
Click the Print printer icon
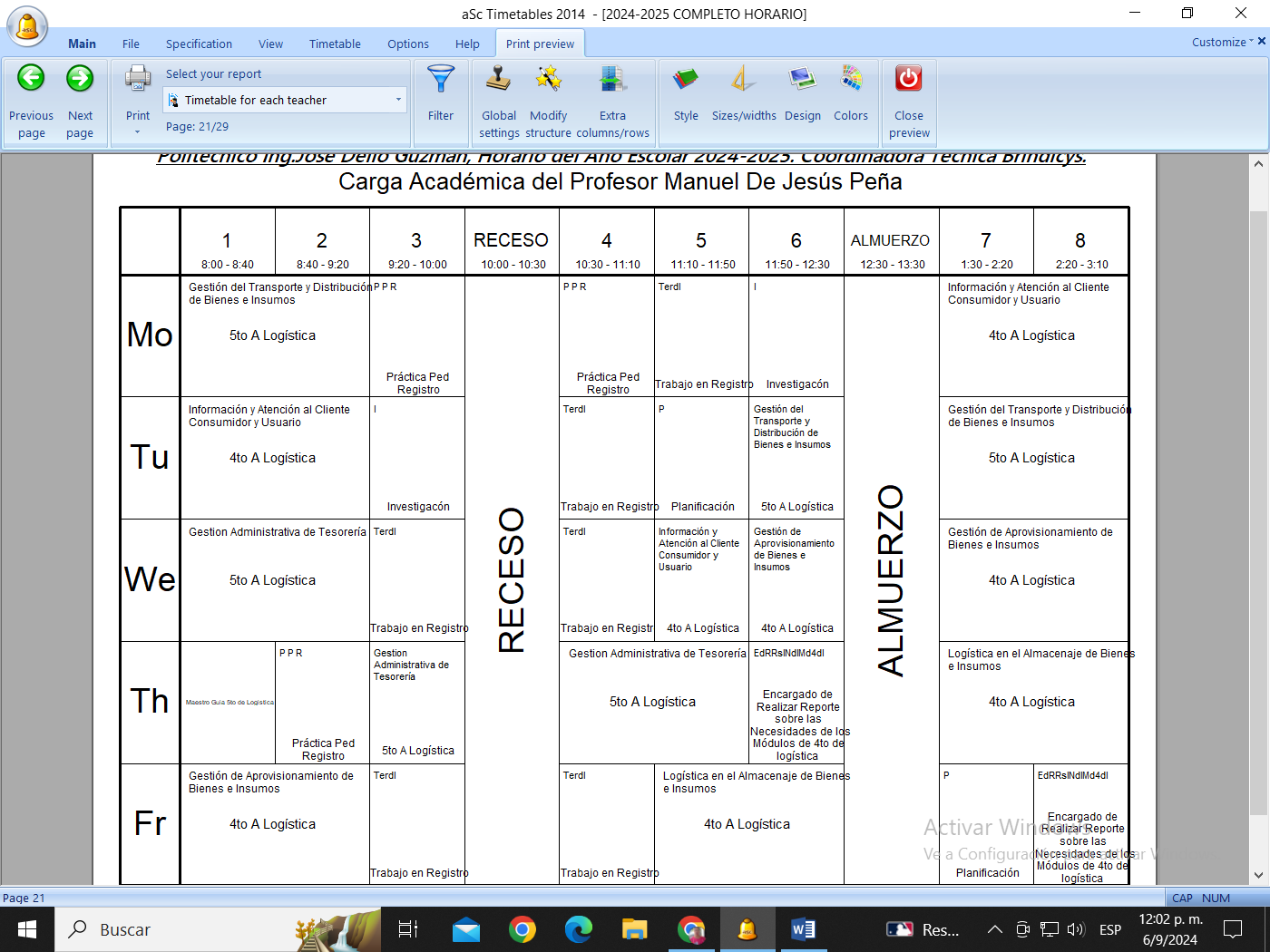coord(138,79)
